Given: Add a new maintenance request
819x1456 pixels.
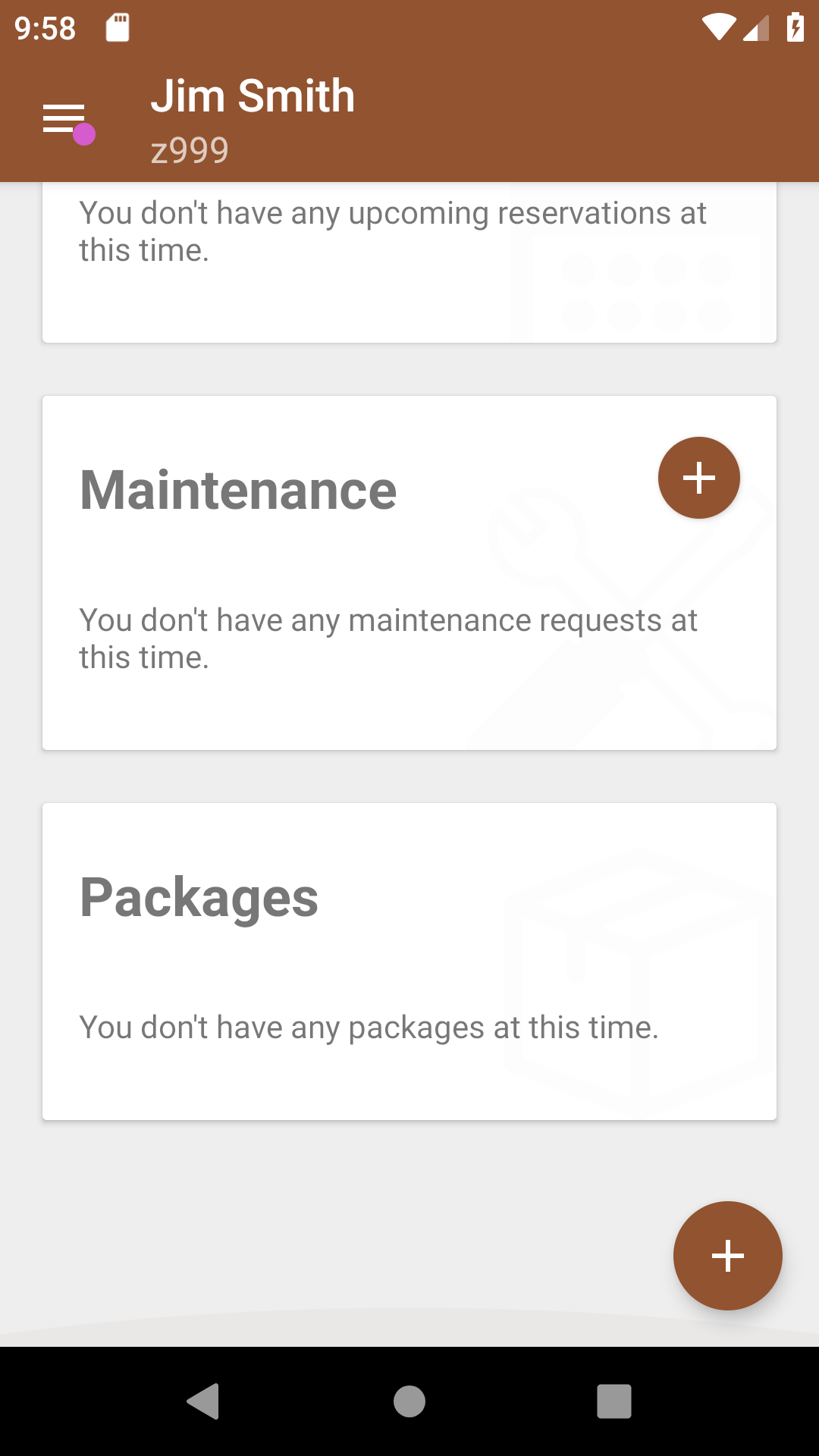Looking at the screenshot, I should [698, 478].
